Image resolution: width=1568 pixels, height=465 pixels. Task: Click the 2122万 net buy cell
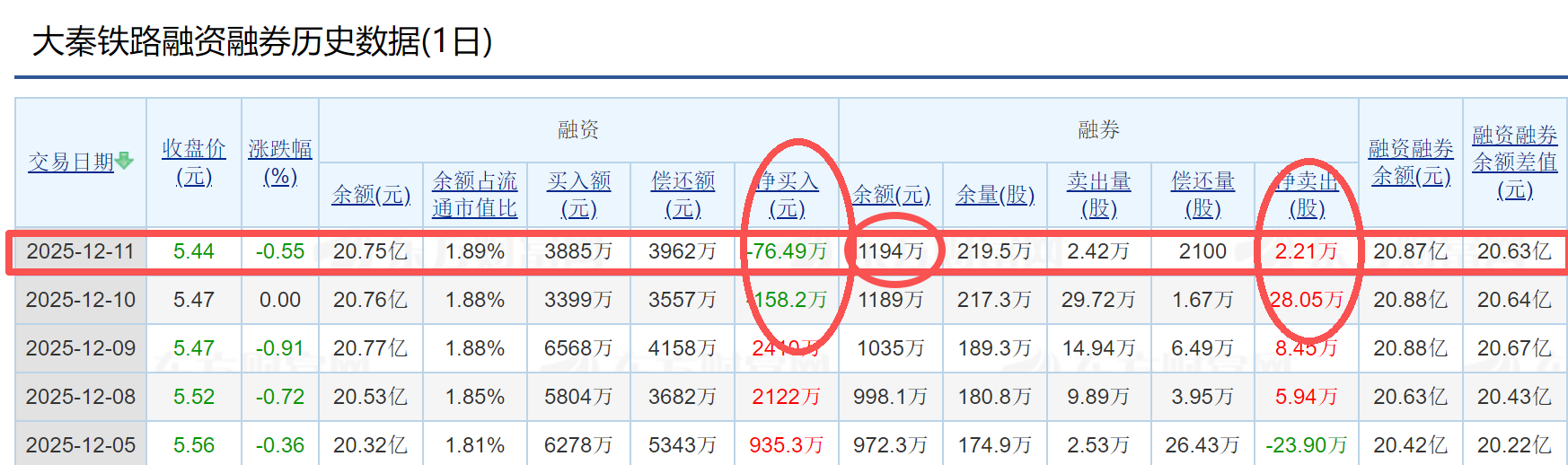787,397
